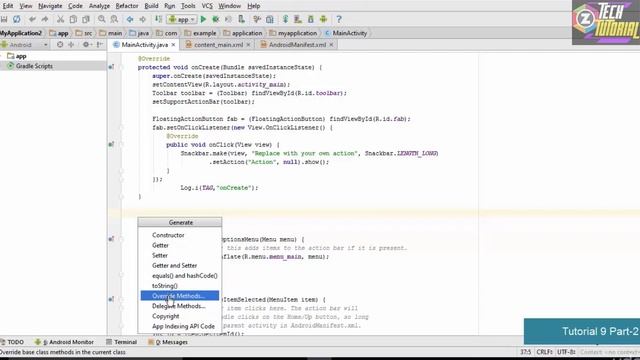Select Override Methods... in Generate popup
Viewport: 640px width, 360px height.
coord(180,296)
